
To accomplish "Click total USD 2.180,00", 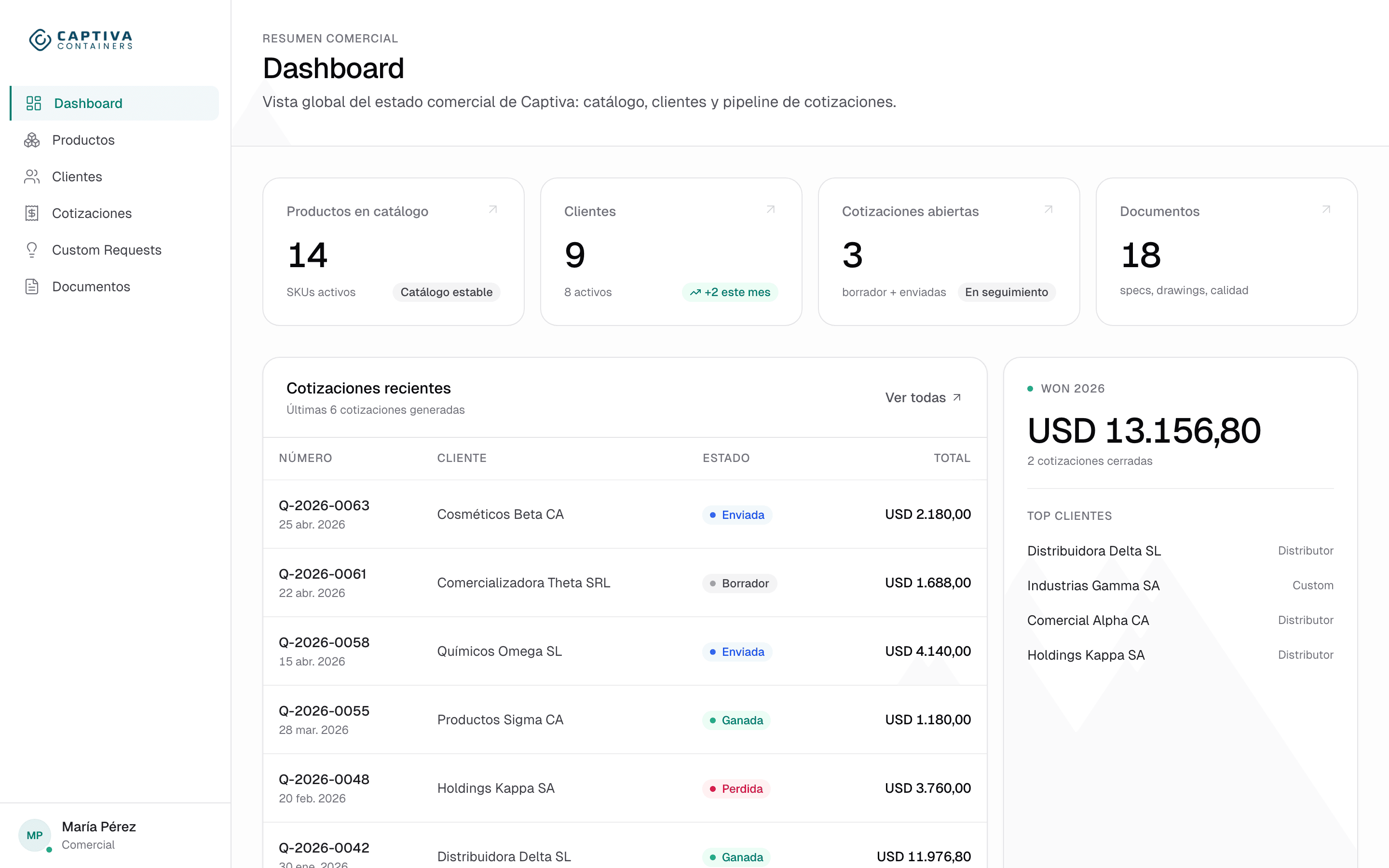I will [x=927, y=515].
